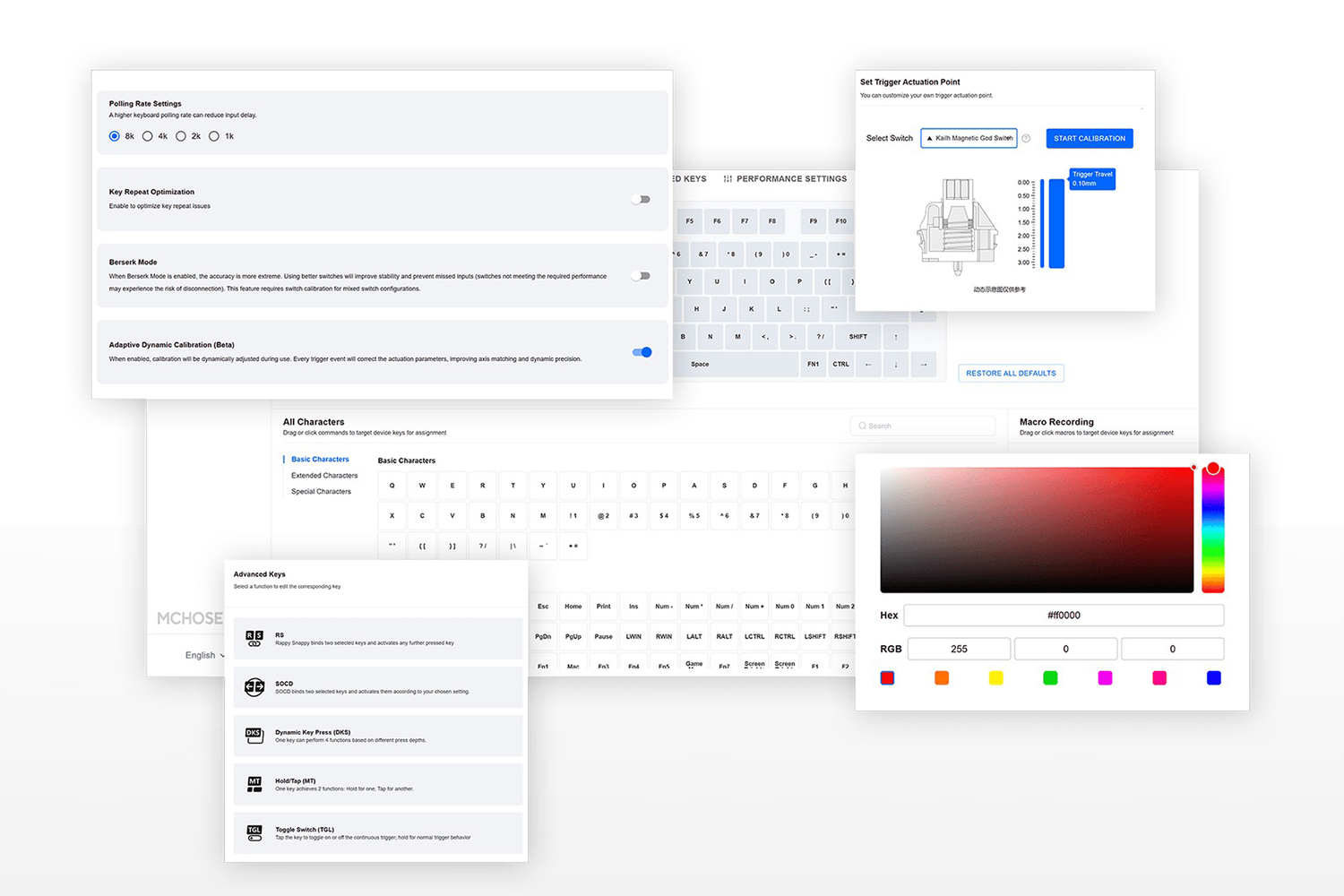
Task: Pick the W key in Basic Characters
Action: 422,486
